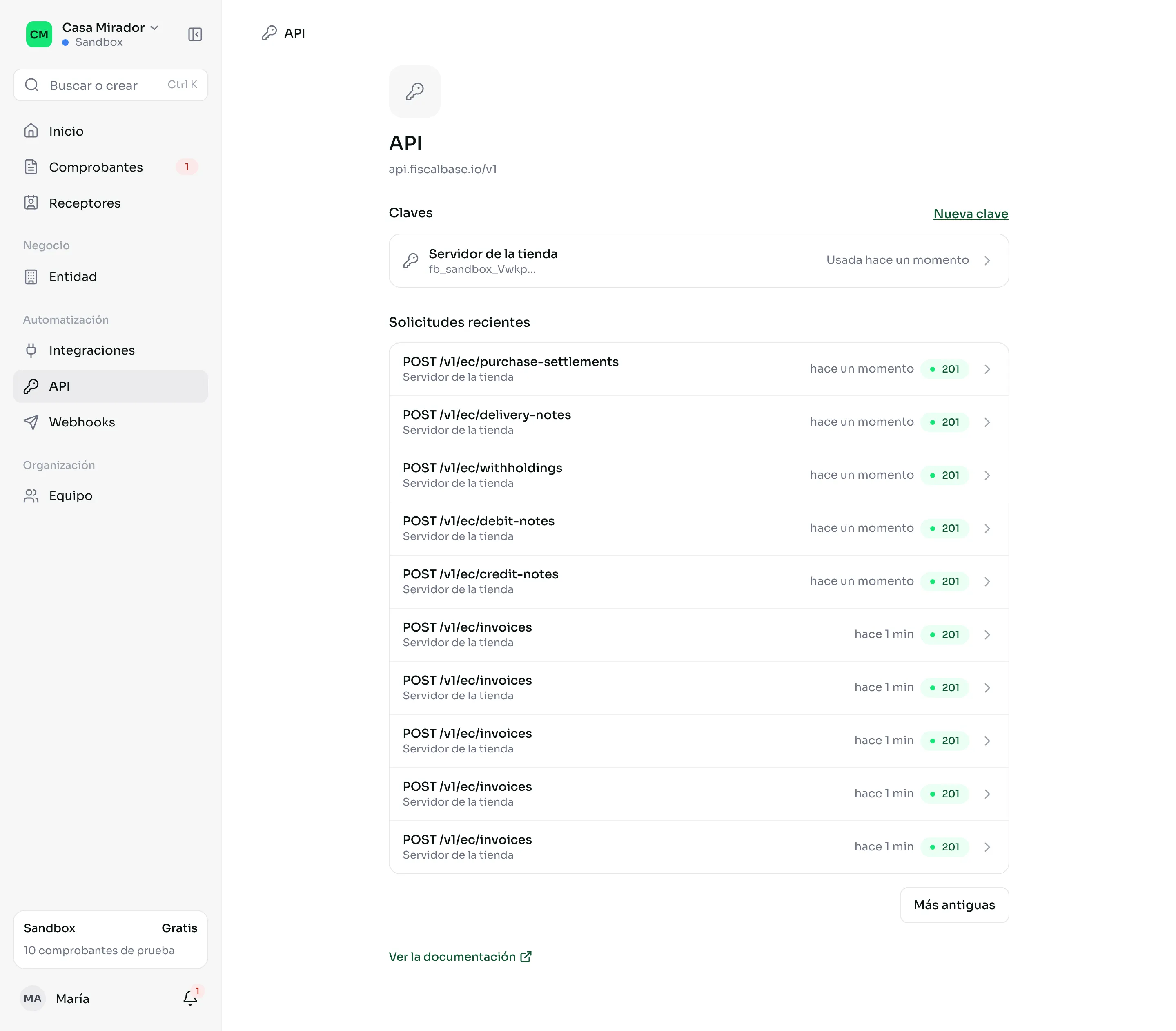Open Ver la documentación link
1176x1031 pixels.
click(460, 957)
